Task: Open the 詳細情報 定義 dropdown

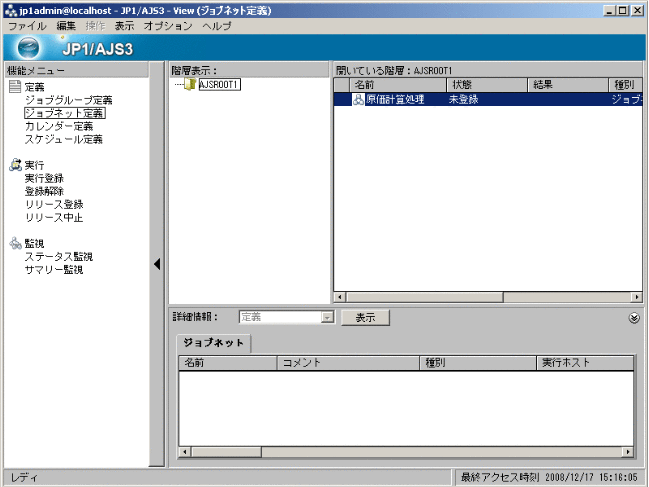Action: [327, 317]
